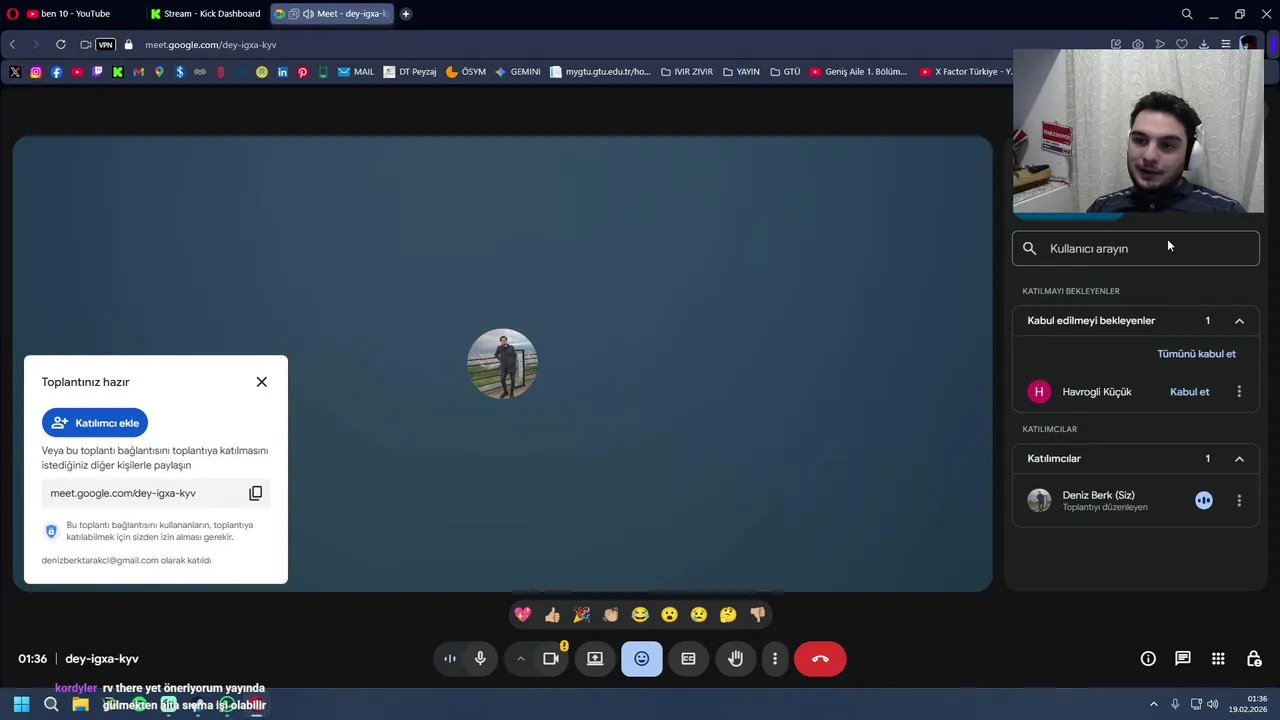This screenshot has width=1280, height=720.
Task: Open options menu for Havrogli Küçük
Action: (x=1239, y=392)
